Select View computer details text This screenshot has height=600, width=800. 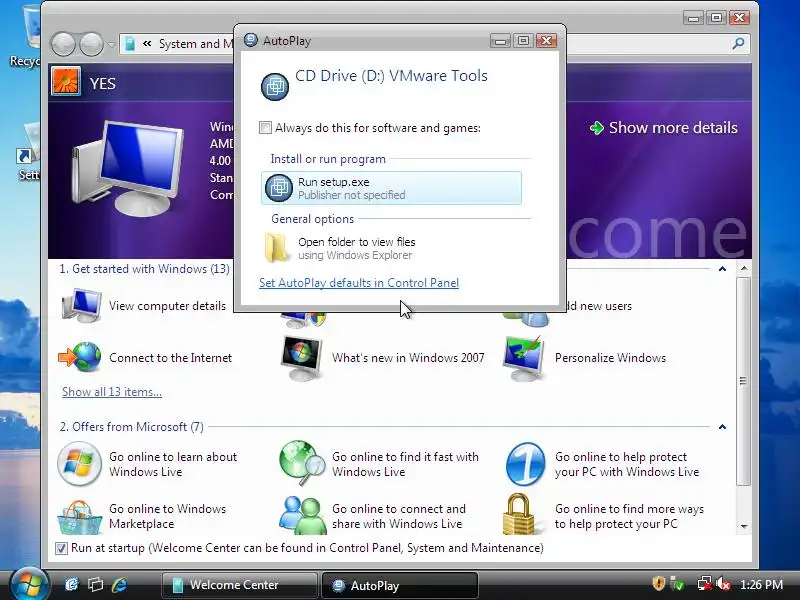pos(167,306)
